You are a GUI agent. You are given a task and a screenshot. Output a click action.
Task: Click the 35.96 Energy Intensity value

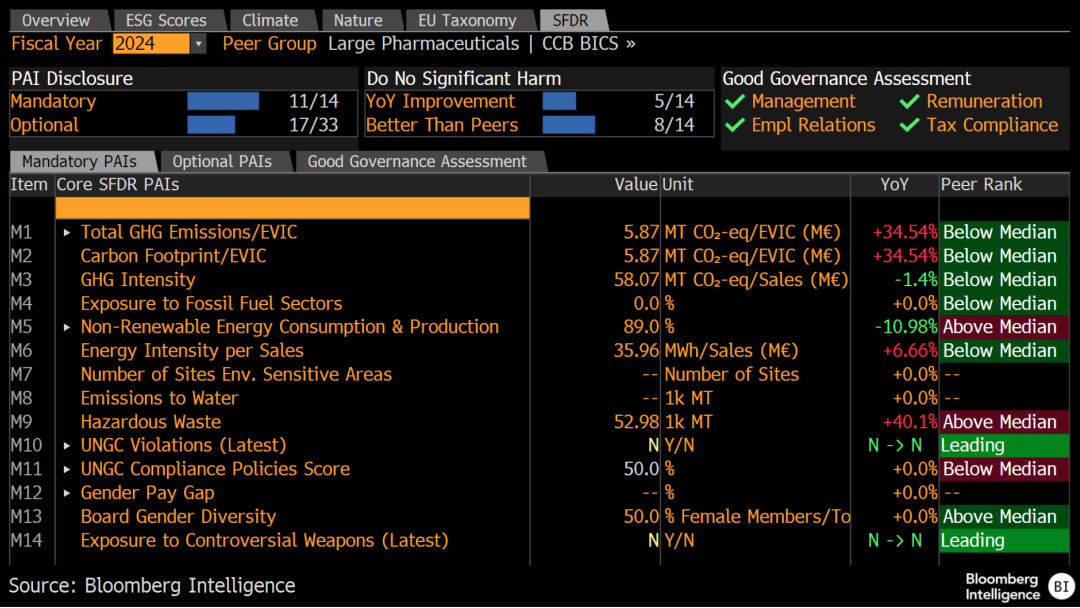pos(636,350)
